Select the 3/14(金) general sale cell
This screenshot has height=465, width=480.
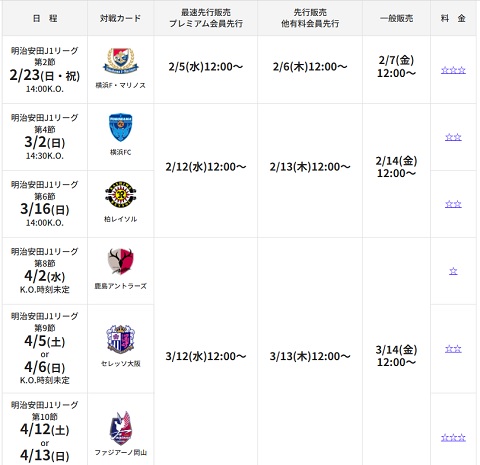pyautogui.click(x=396, y=356)
